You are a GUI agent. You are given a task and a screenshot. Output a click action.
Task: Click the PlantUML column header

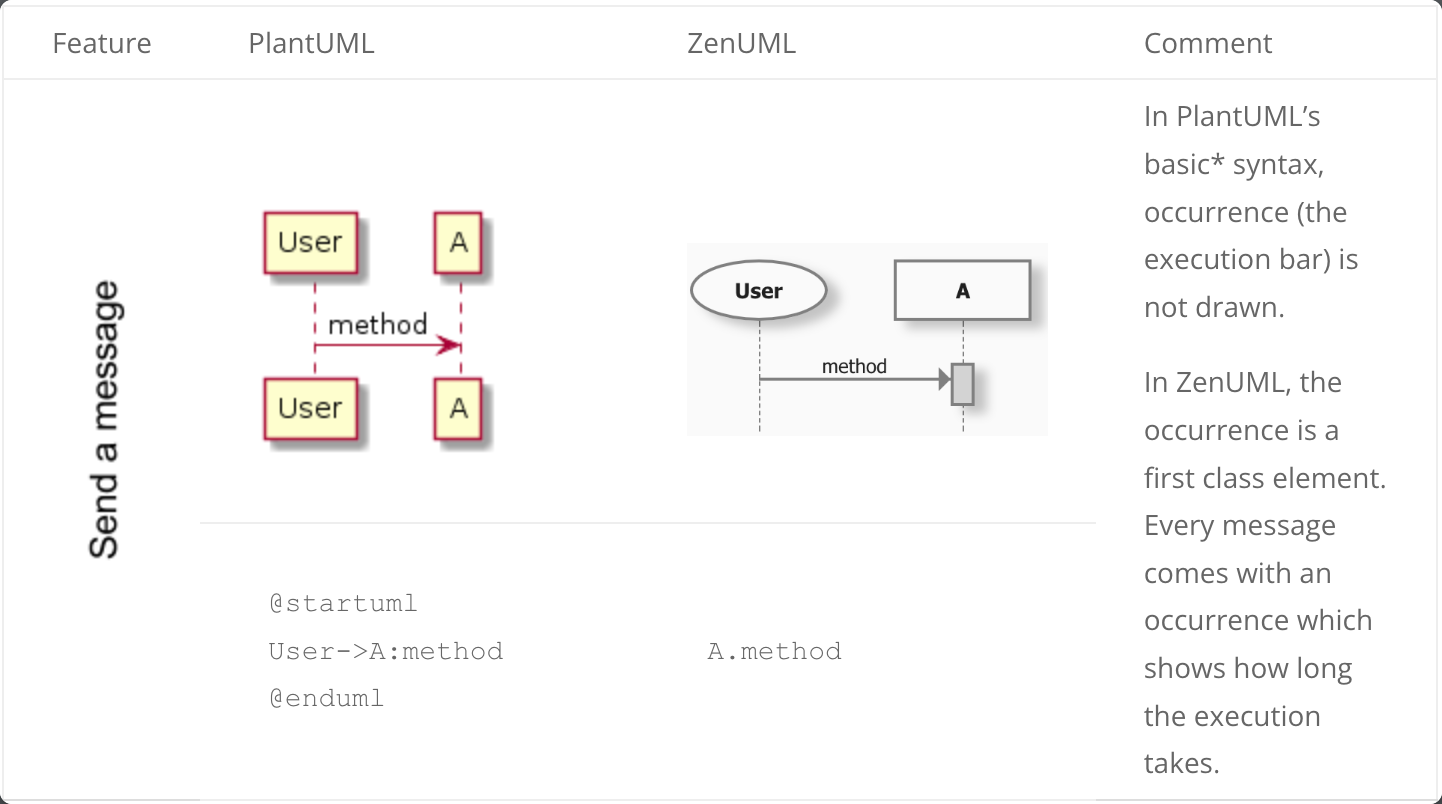[311, 44]
